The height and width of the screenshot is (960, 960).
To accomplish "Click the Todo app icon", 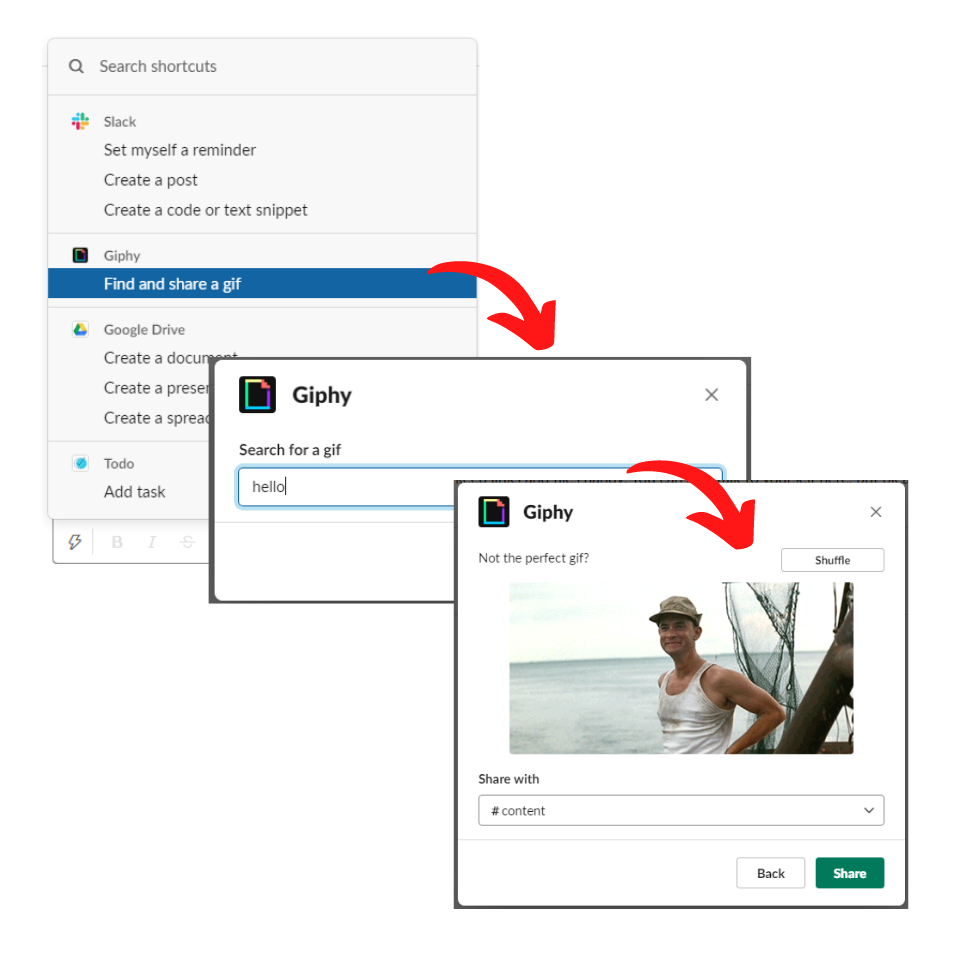I will (80, 463).
